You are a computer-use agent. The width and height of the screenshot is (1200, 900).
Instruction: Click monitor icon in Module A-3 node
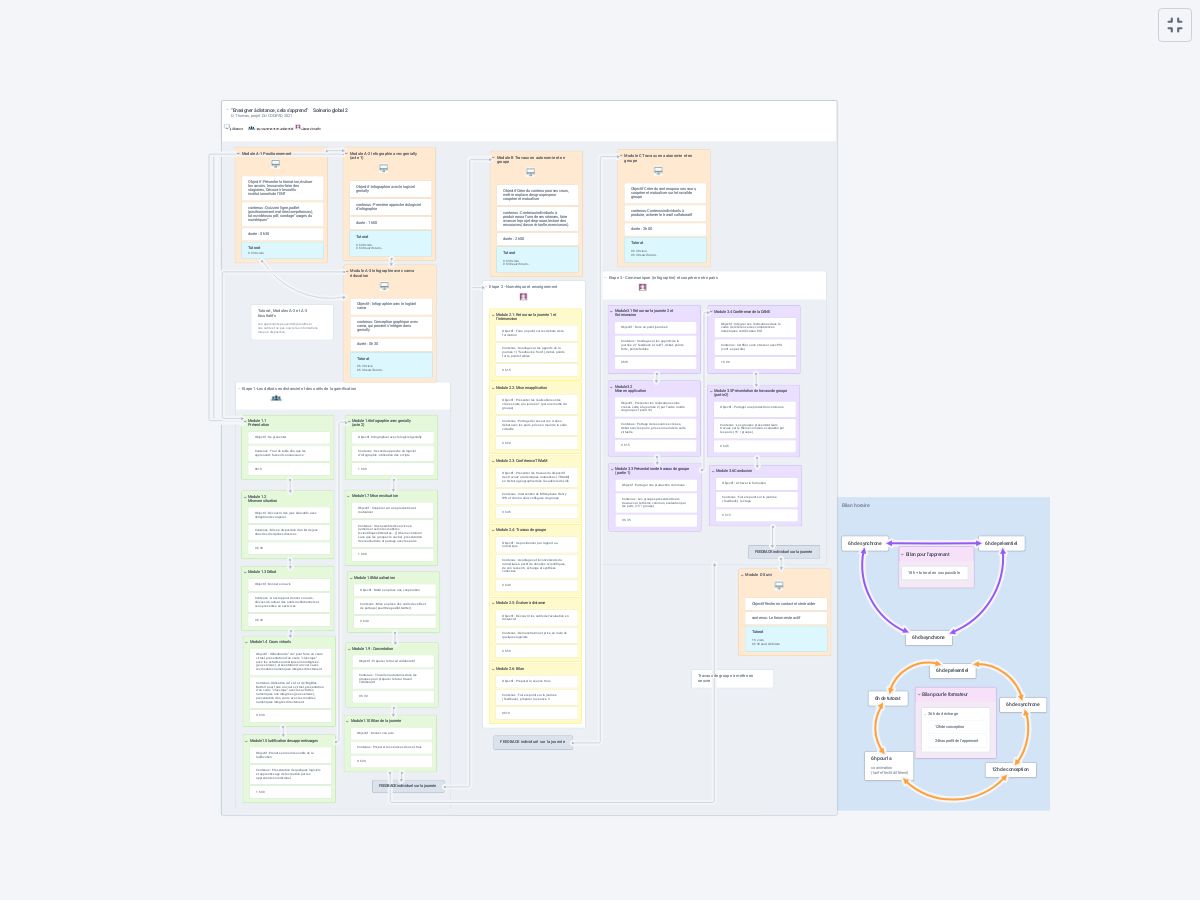(384, 286)
